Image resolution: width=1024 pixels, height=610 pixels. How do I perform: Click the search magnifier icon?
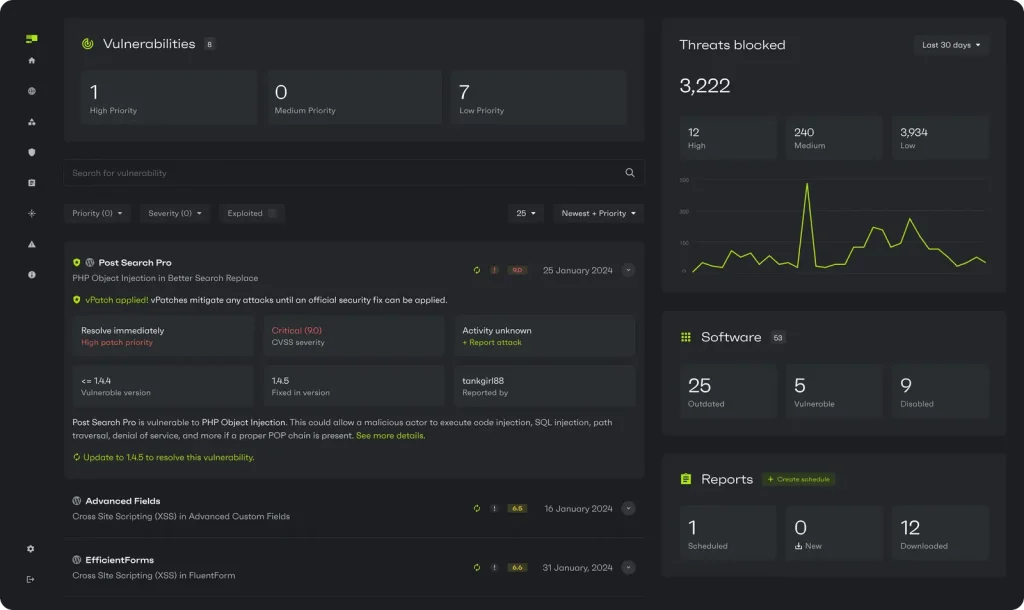(x=630, y=173)
